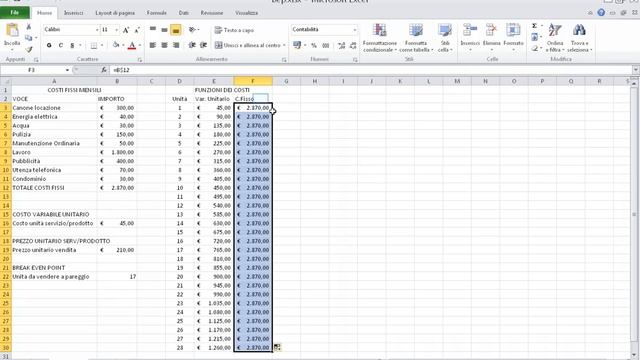This screenshot has width=640, height=360.
Task: Click the Excel help question mark icon
Action: tap(601, 13)
